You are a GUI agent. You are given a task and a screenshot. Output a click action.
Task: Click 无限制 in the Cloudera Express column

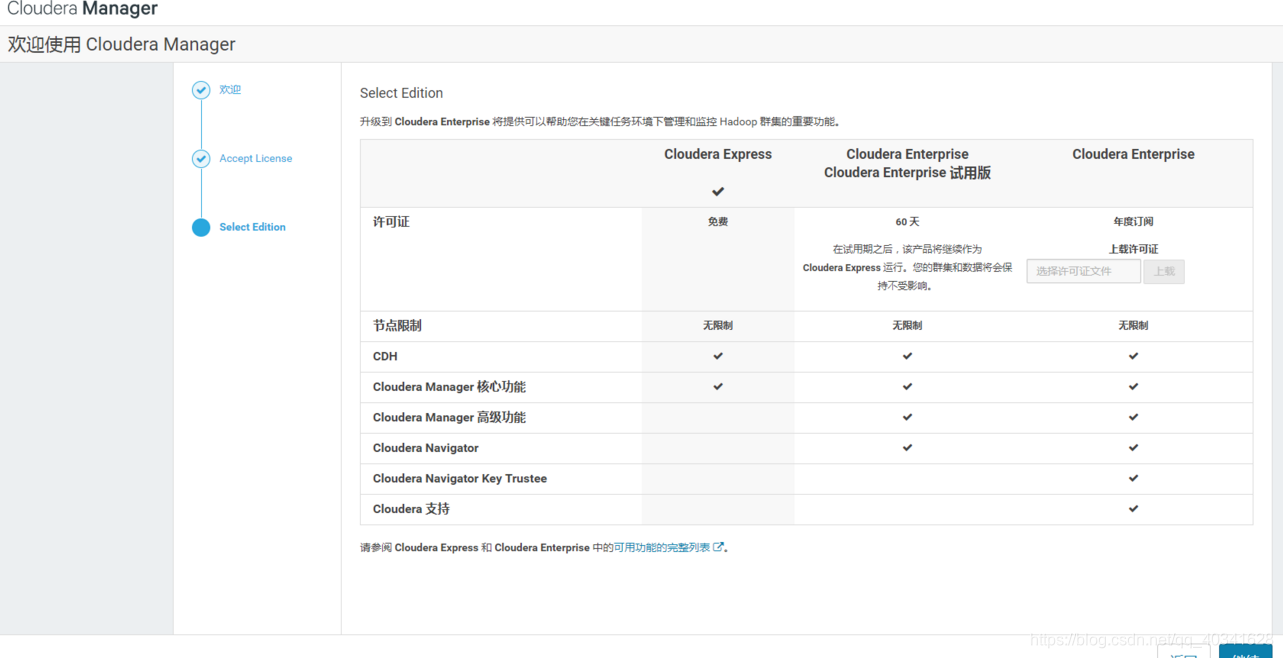(718, 325)
